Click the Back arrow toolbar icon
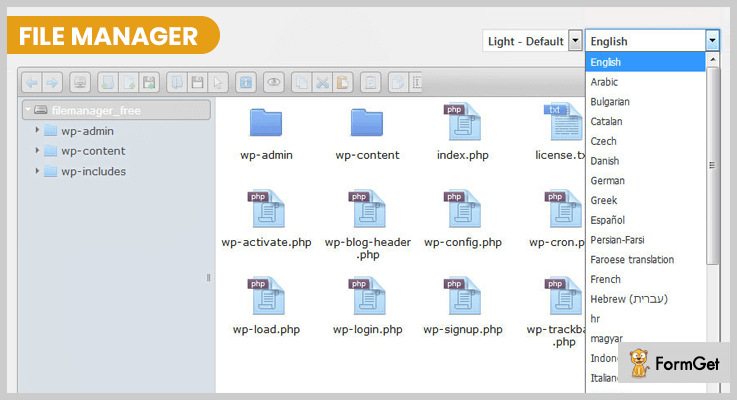 tap(32, 83)
